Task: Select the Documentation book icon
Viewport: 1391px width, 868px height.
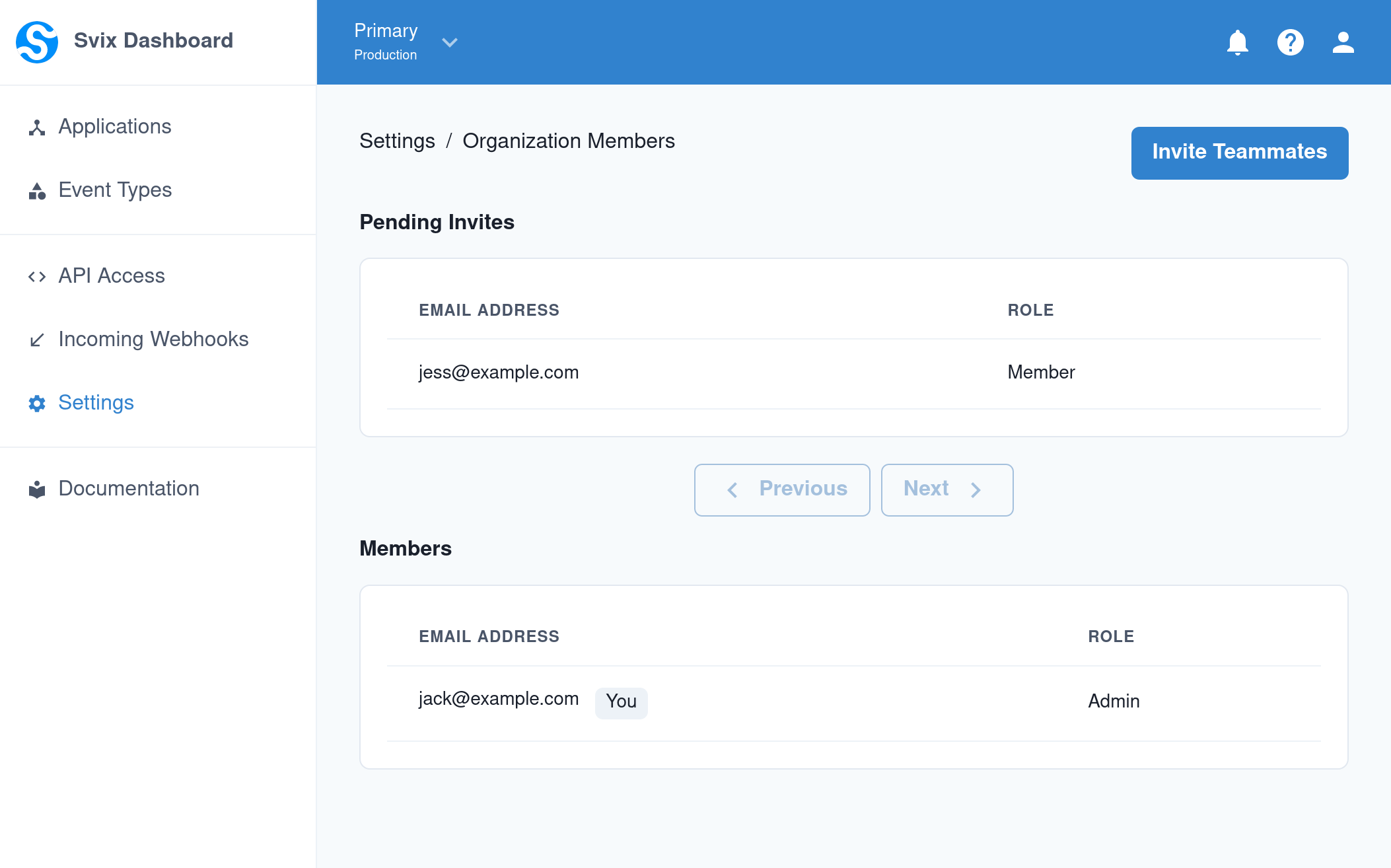Action: pos(37,489)
